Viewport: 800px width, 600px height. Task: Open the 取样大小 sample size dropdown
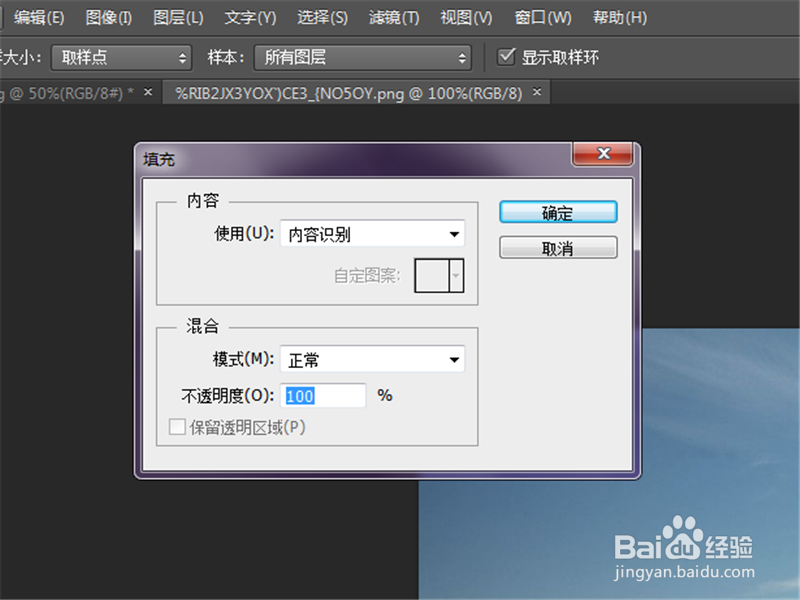[120, 58]
